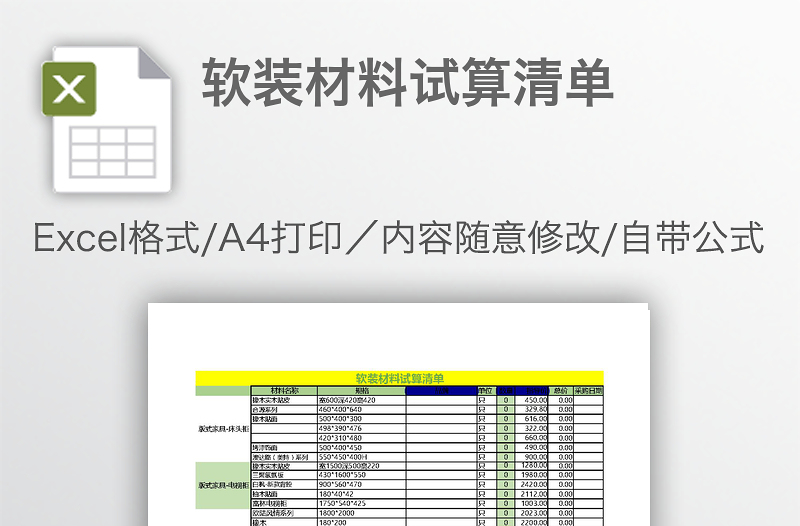Select the price cell 329.80
Viewport: 800px width, 526px height.
[x=531, y=410]
